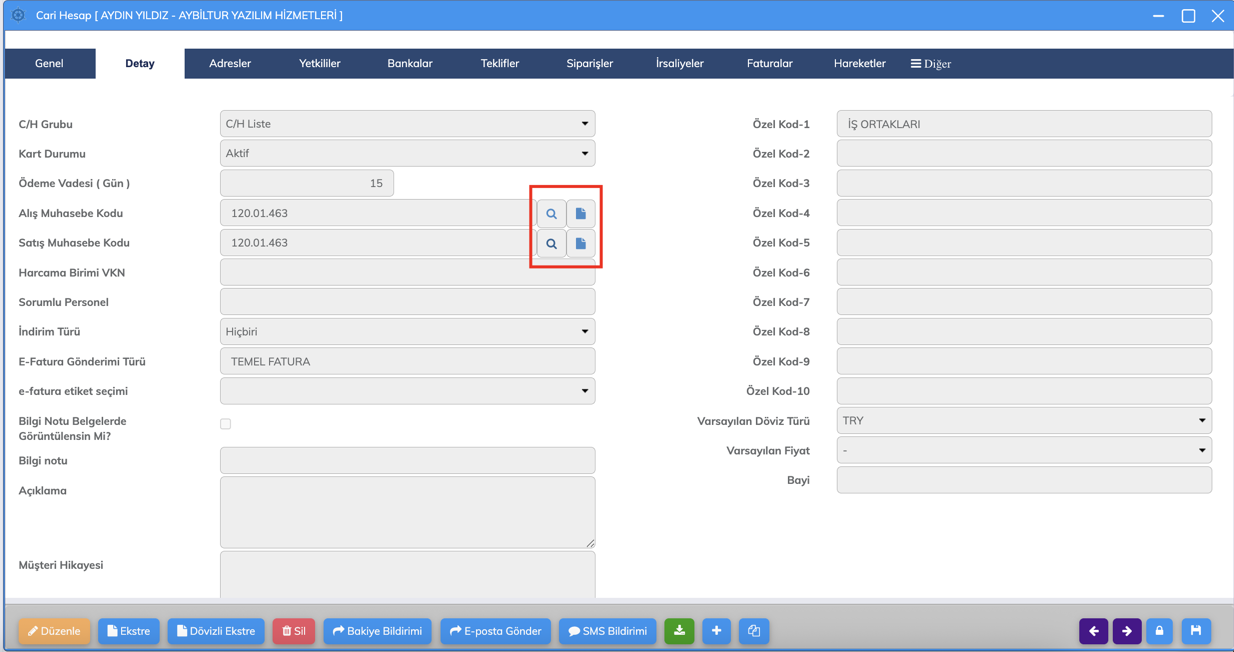Viewport: 1234px width, 652px height.
Task: Click the blue plus icon button
Action: coord(716,631)
